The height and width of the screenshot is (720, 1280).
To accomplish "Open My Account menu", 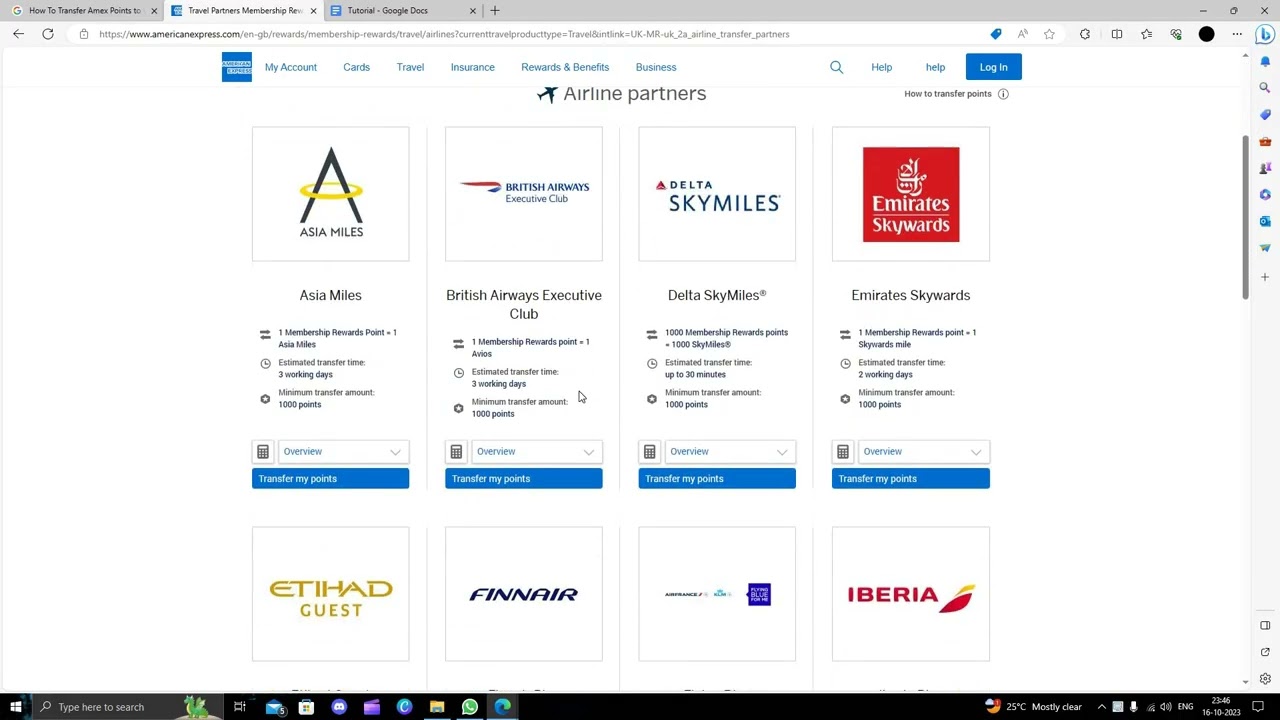I will (291, 67).
